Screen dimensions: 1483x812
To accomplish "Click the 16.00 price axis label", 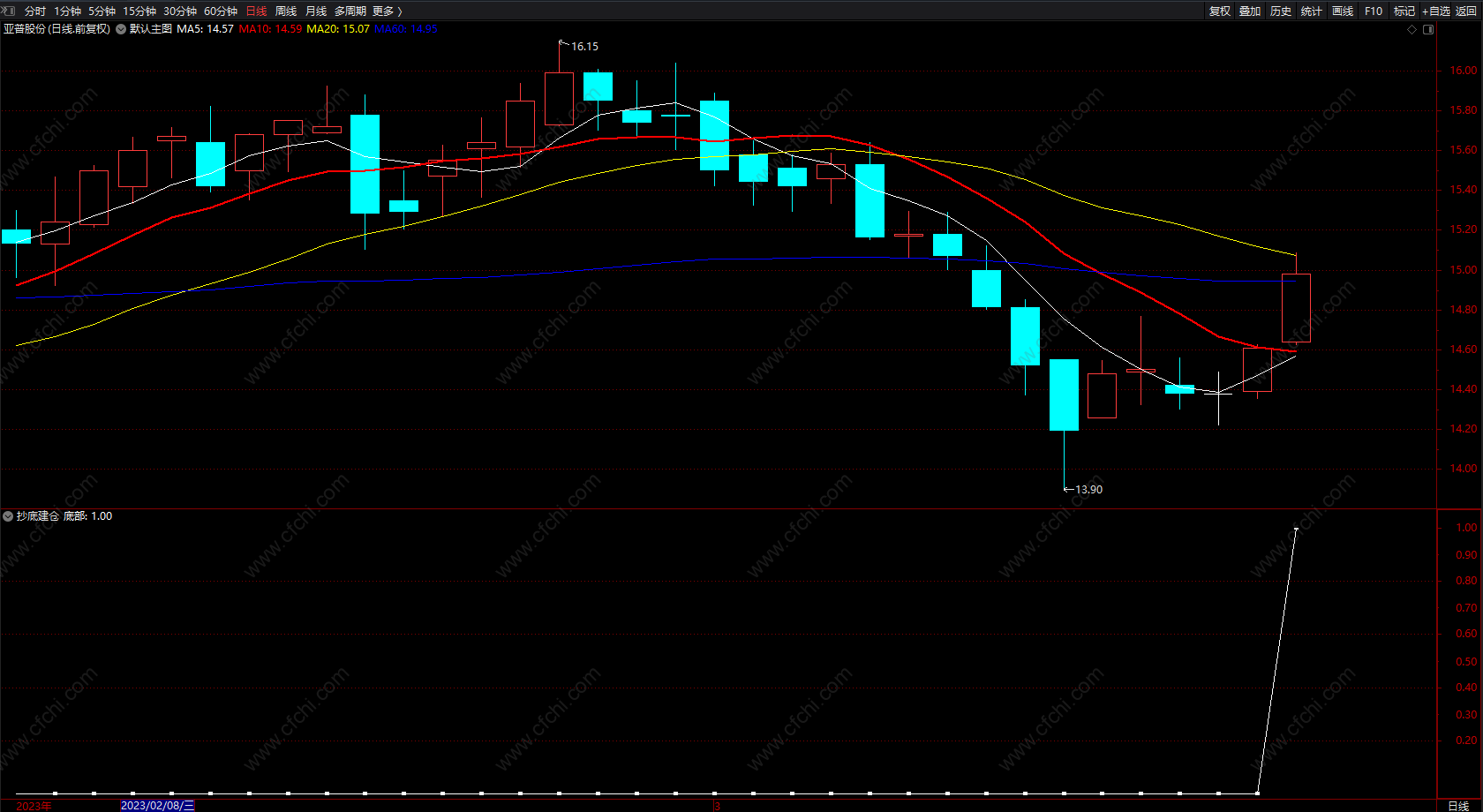I will 1463,71.
